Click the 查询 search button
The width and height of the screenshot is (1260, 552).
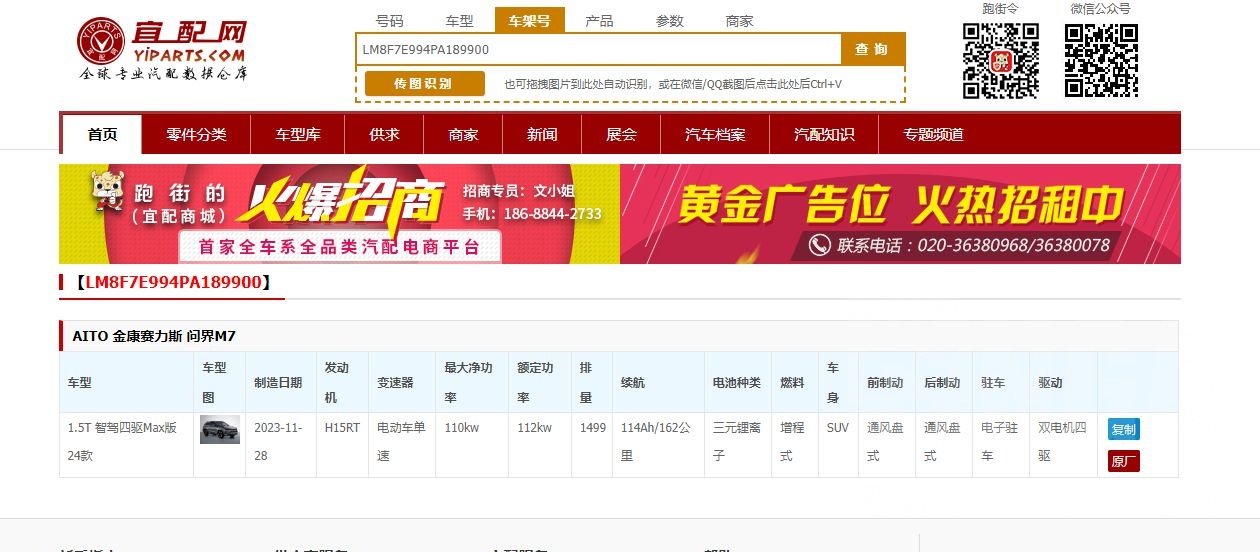873,49
